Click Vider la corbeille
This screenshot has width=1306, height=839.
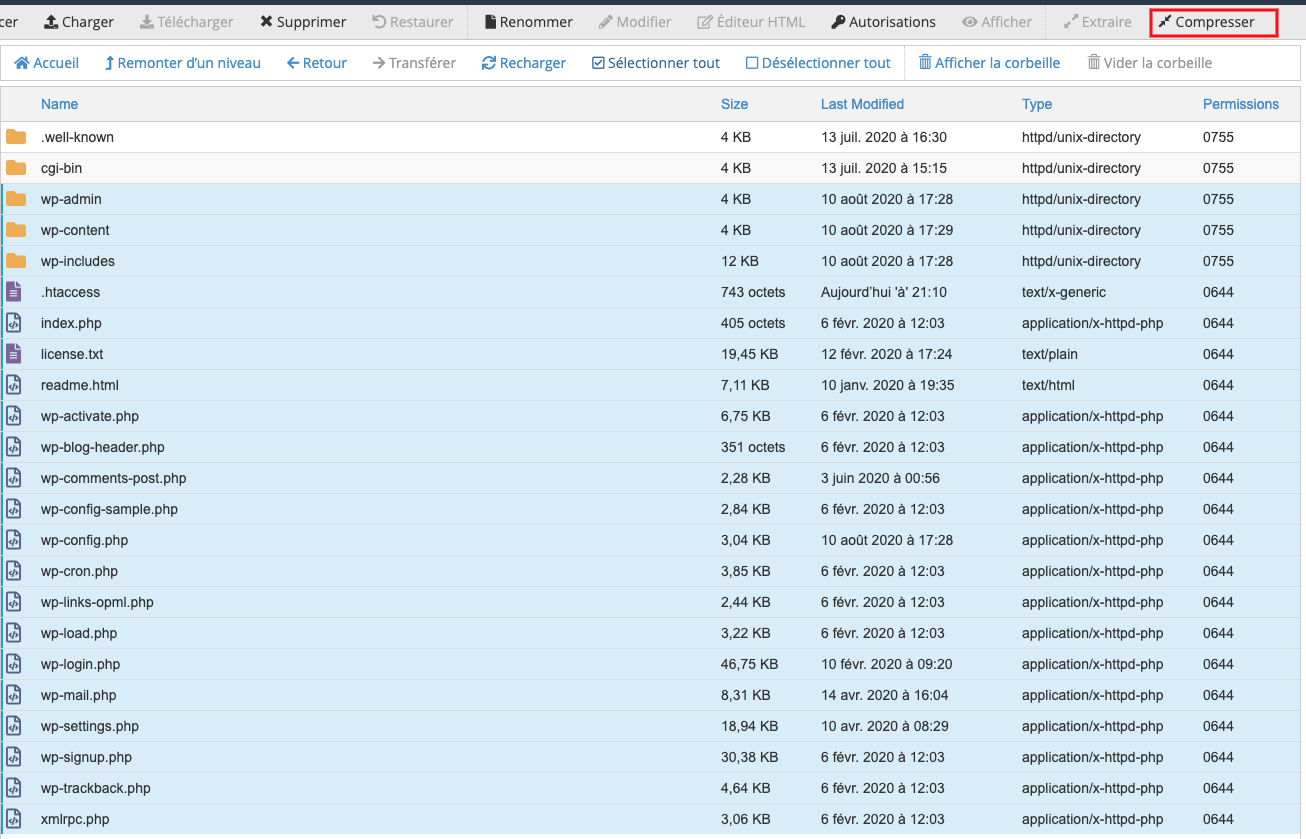(1149, 63)
